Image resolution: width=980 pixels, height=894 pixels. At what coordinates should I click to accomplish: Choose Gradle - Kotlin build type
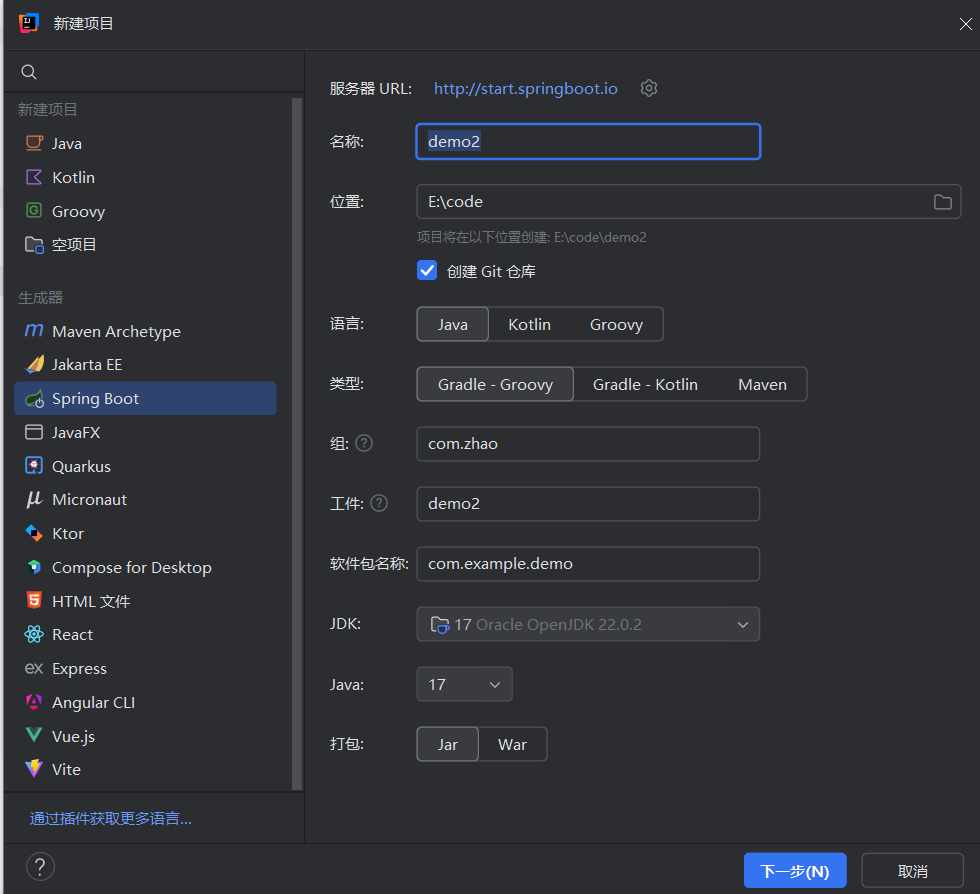[645, 384]
